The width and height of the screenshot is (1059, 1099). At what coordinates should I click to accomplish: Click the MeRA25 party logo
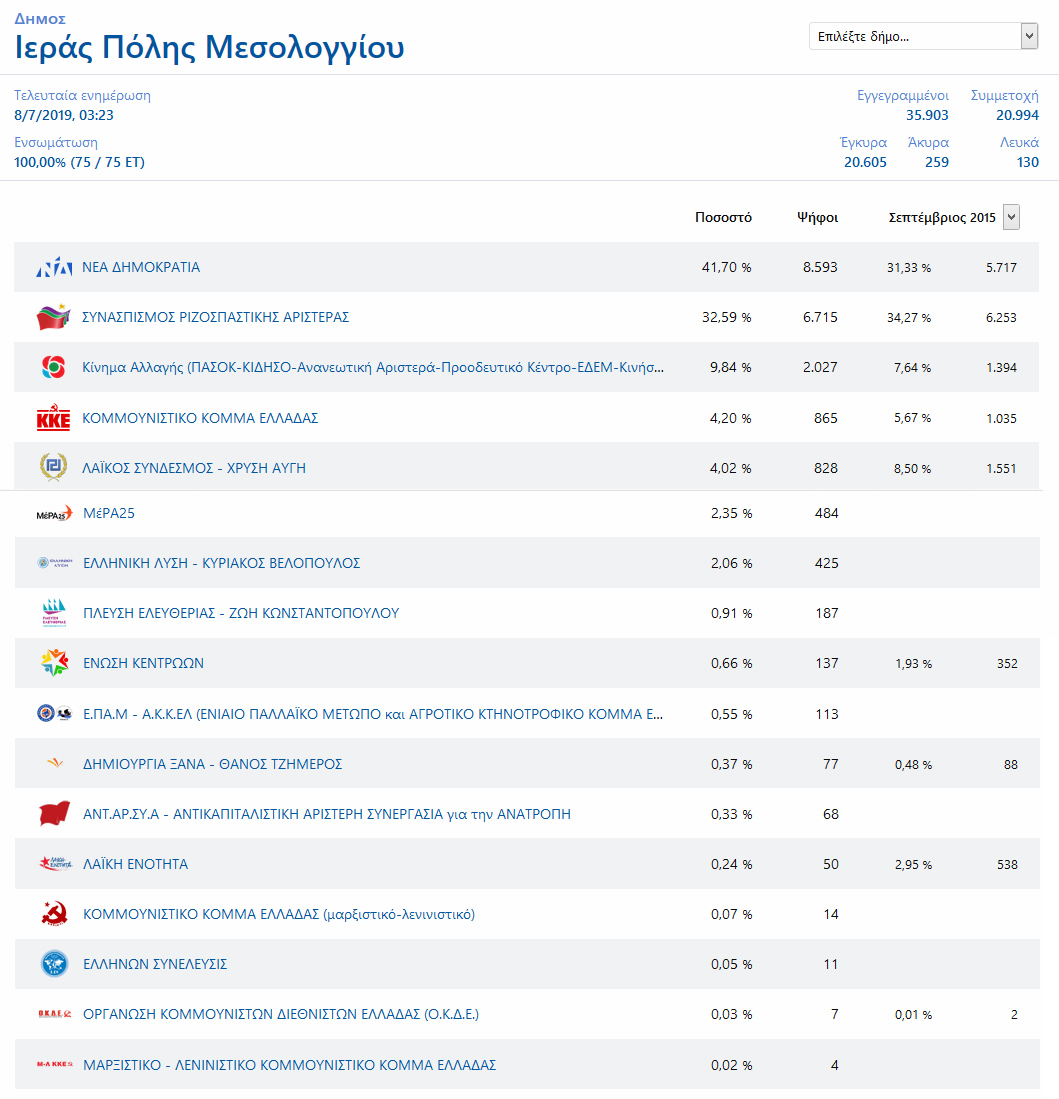click(x=54, y=514)
